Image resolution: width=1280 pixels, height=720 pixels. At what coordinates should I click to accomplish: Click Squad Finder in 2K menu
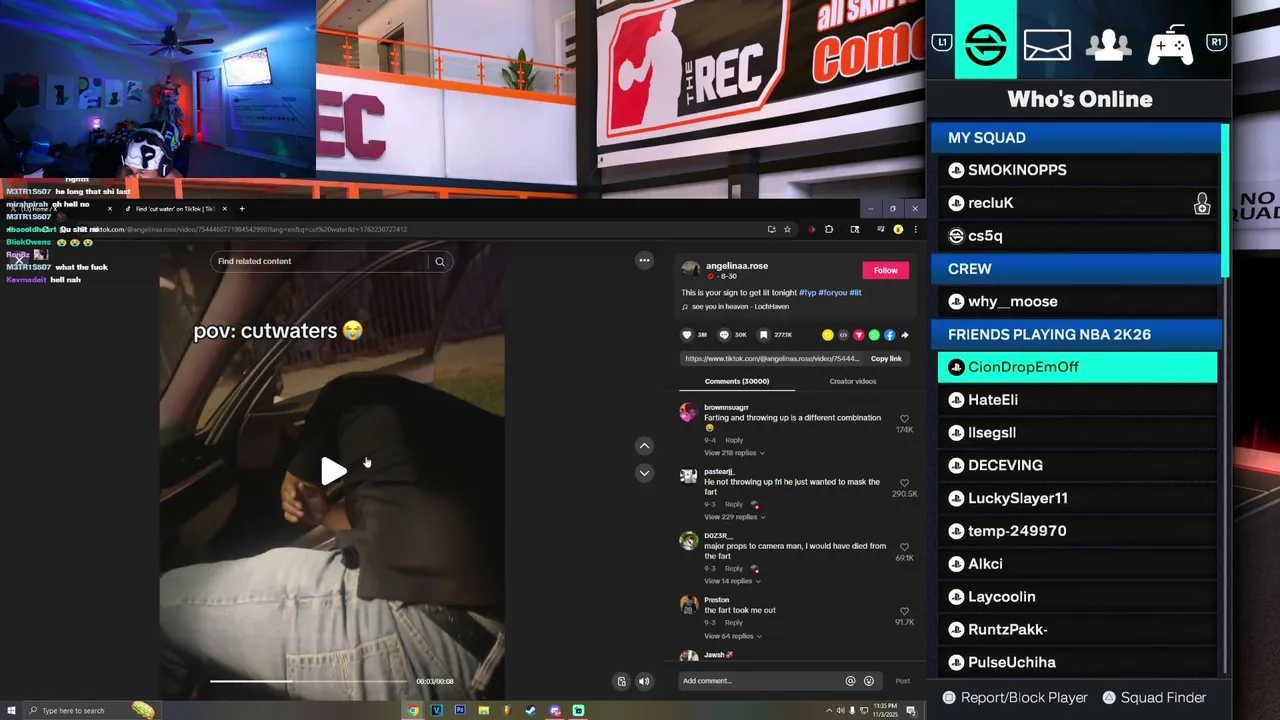tap(1154, 698)
